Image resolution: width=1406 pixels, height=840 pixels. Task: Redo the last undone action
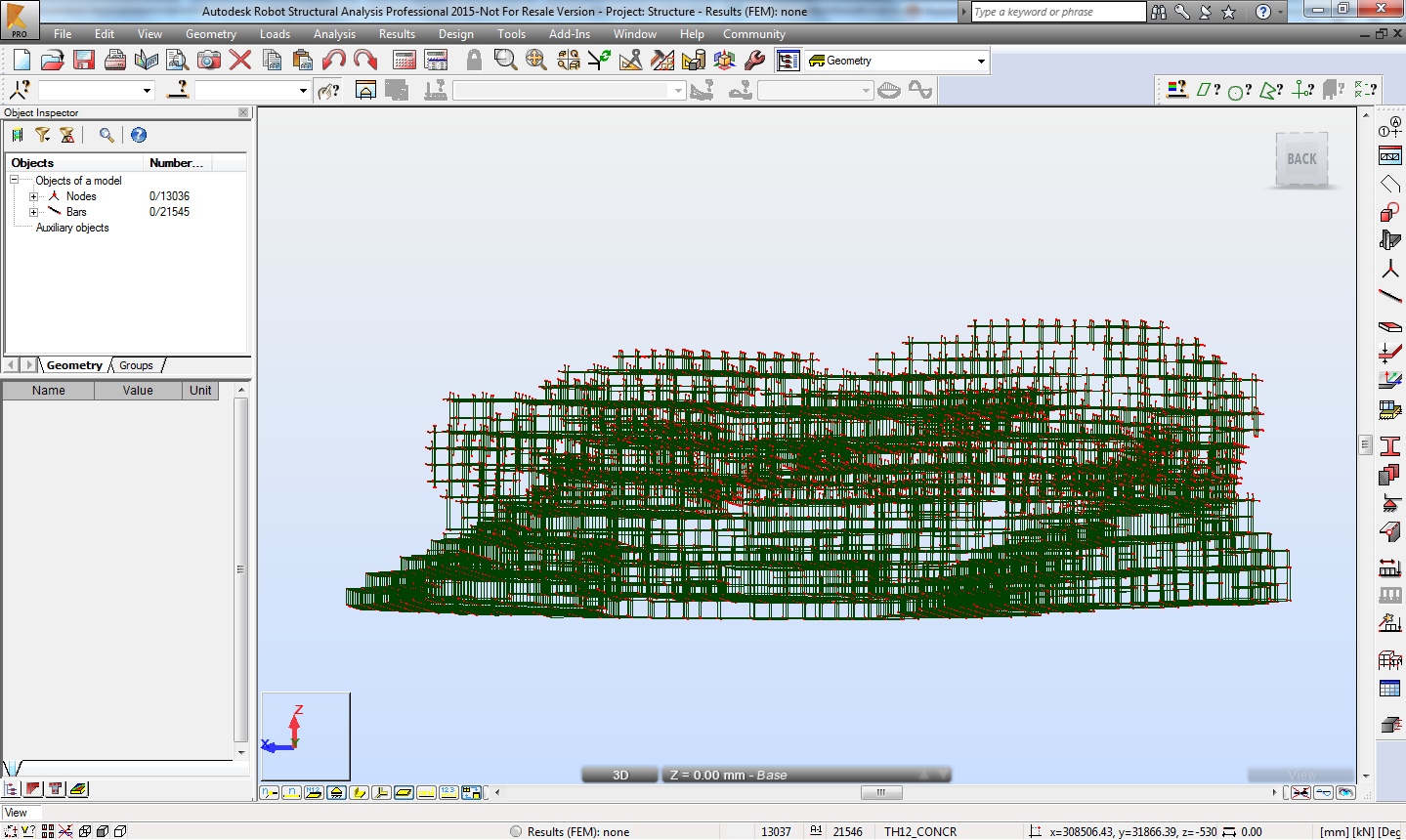(x=365, y=61)
